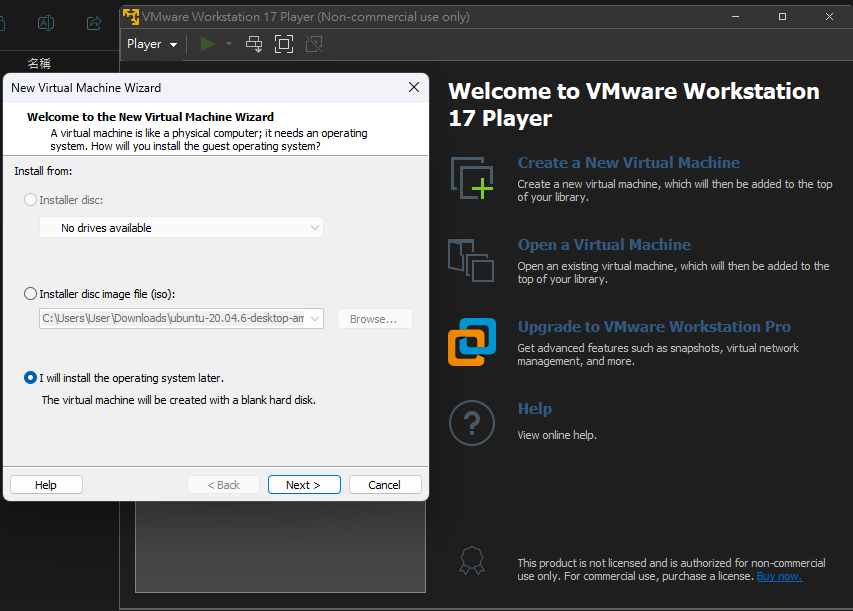Select Installer disc image file (iso) option

[x=30, y=294]
